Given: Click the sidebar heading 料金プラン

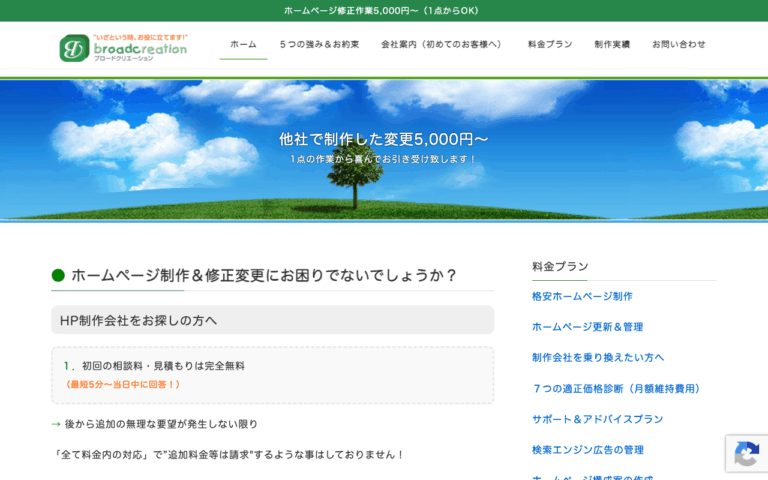Looking at the screenshot, I should [x=560, y=266].
